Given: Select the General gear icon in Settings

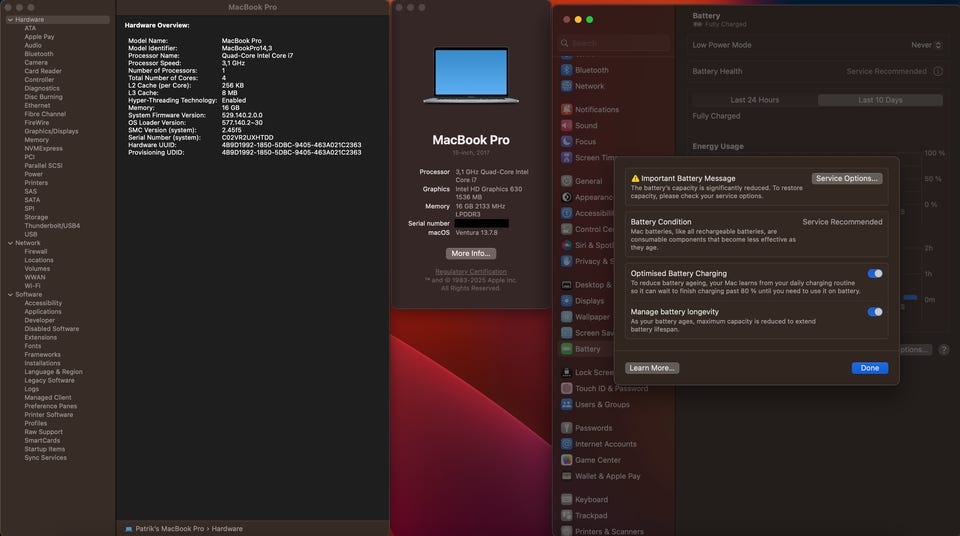Looking at the screenshot, I should [x=566, y=181].
